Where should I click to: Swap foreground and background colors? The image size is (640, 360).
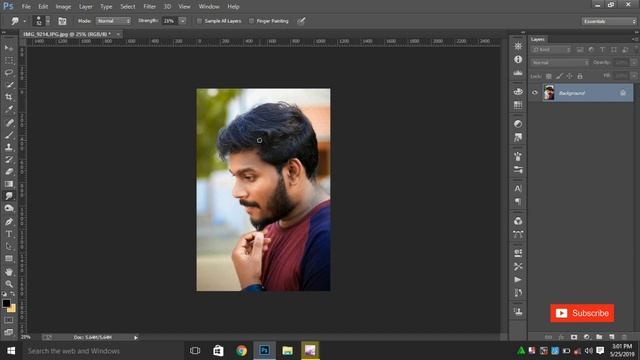[x=13, y=293]
